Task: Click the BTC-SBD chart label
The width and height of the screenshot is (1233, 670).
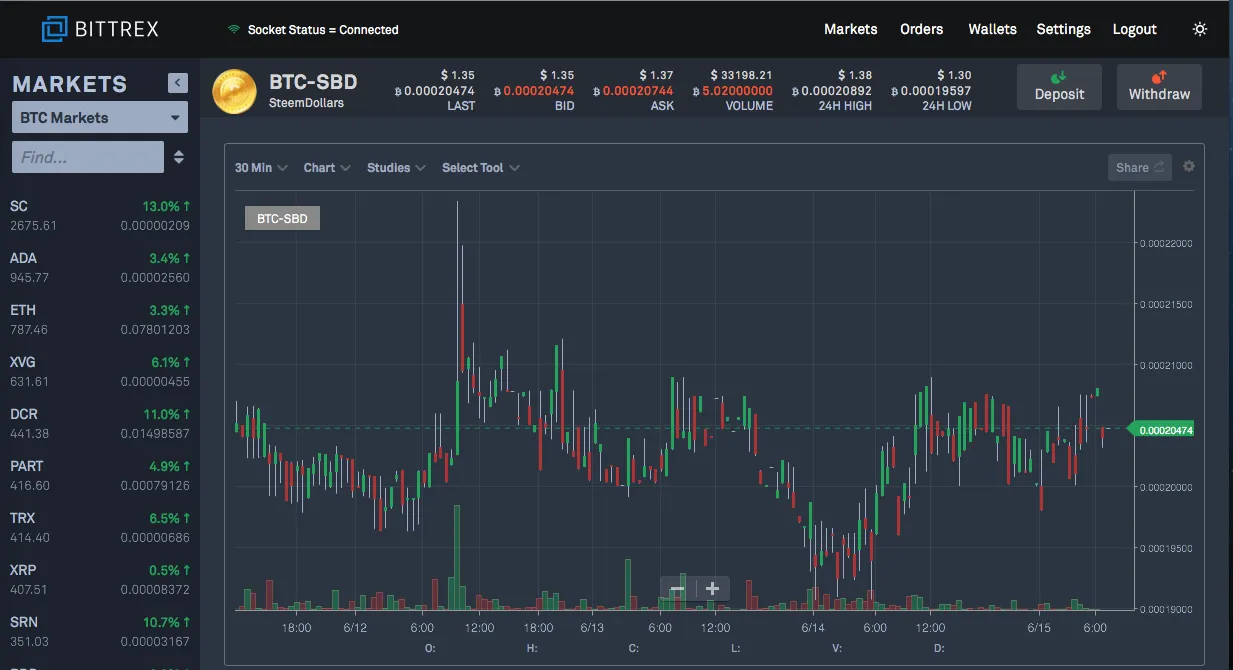Action: coord(282,217)
